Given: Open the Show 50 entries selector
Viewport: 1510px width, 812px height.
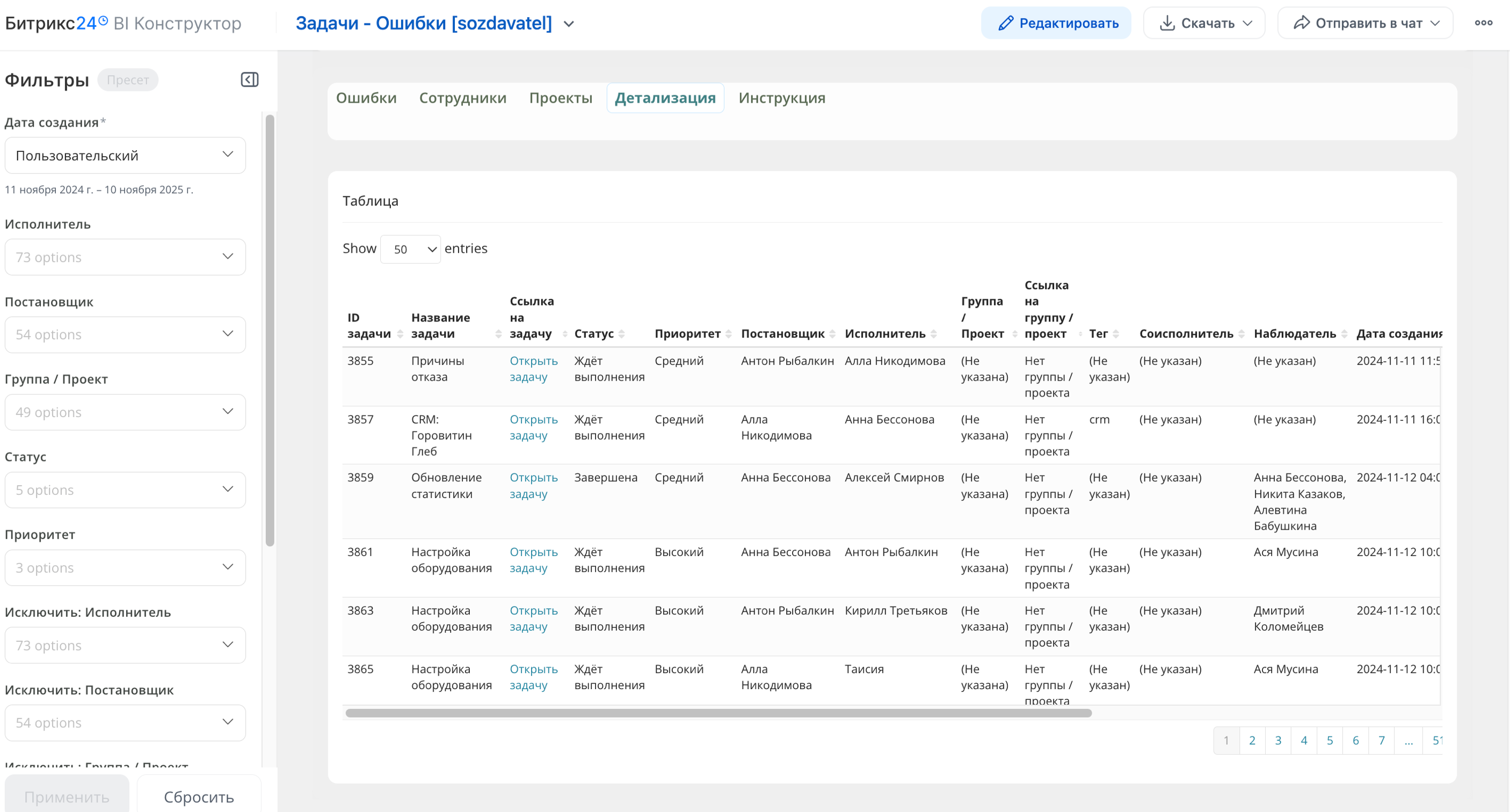Looking at the screenshot, I should tap(410, 250).
